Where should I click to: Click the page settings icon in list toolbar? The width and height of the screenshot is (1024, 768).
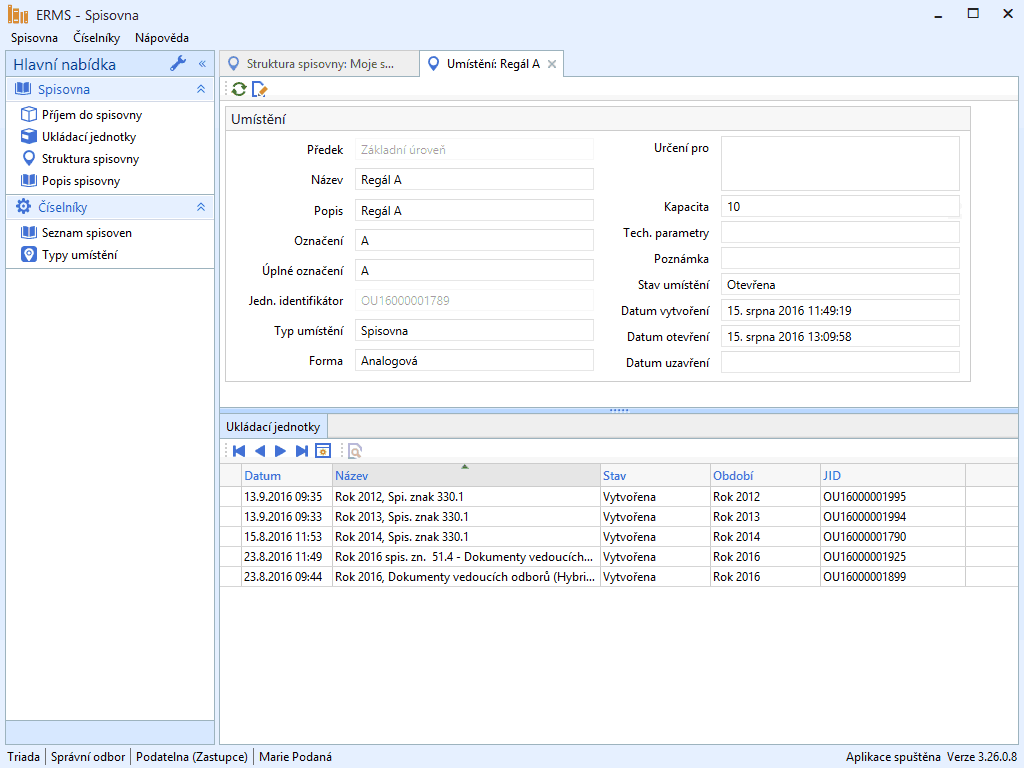tap(322, 451)
